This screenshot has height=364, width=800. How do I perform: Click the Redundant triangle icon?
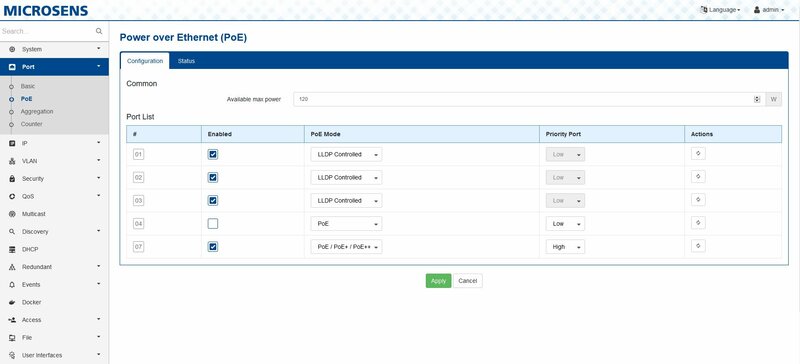pos(12,267)
